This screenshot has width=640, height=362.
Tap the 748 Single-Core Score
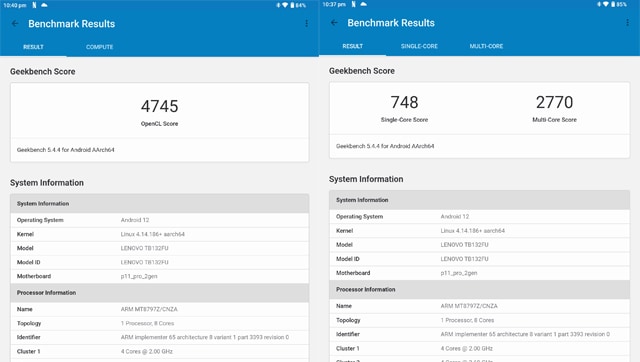(404, 108)
